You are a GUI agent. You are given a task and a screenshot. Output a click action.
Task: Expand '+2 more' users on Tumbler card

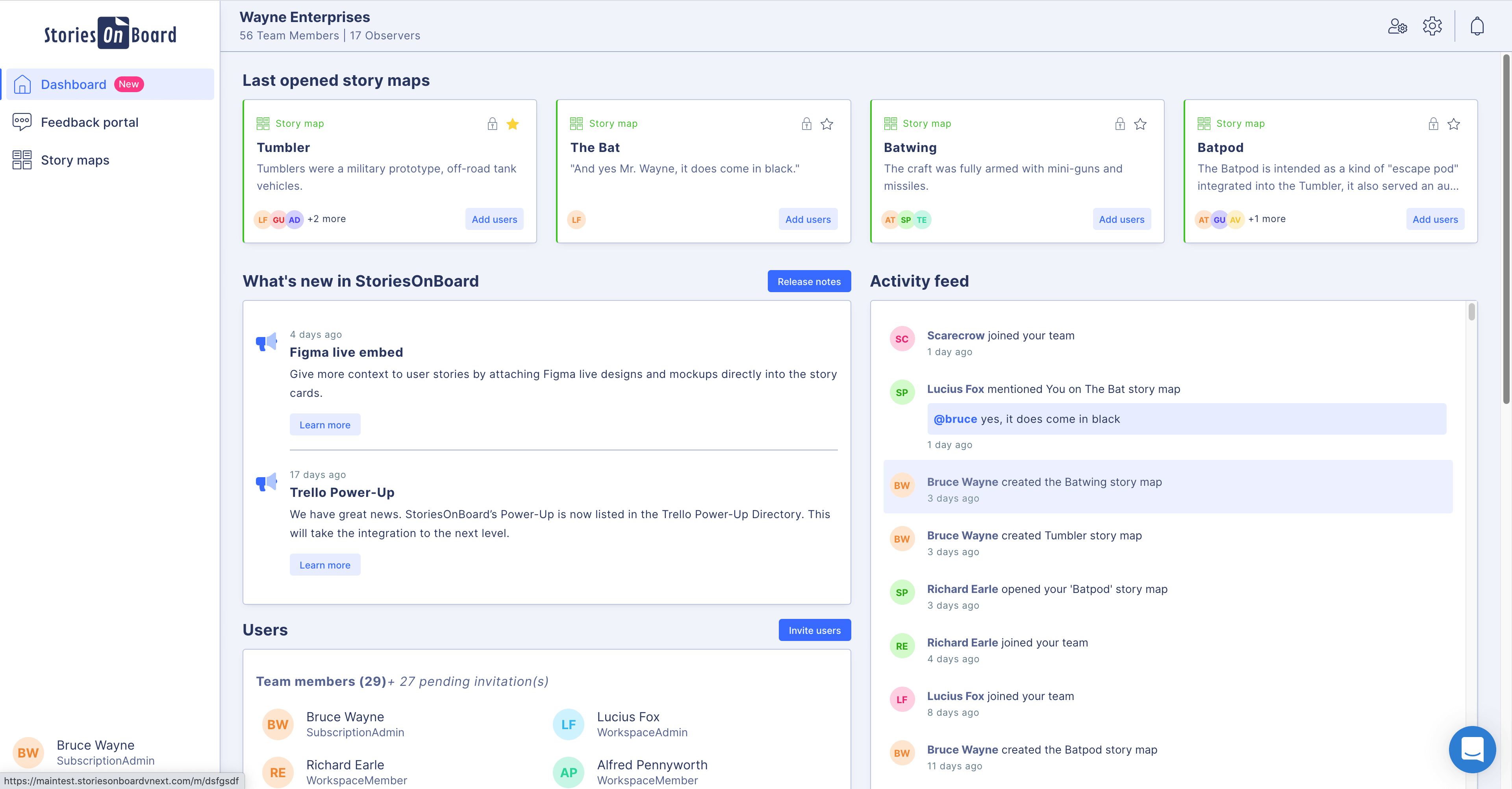click(x=327, y=219)
